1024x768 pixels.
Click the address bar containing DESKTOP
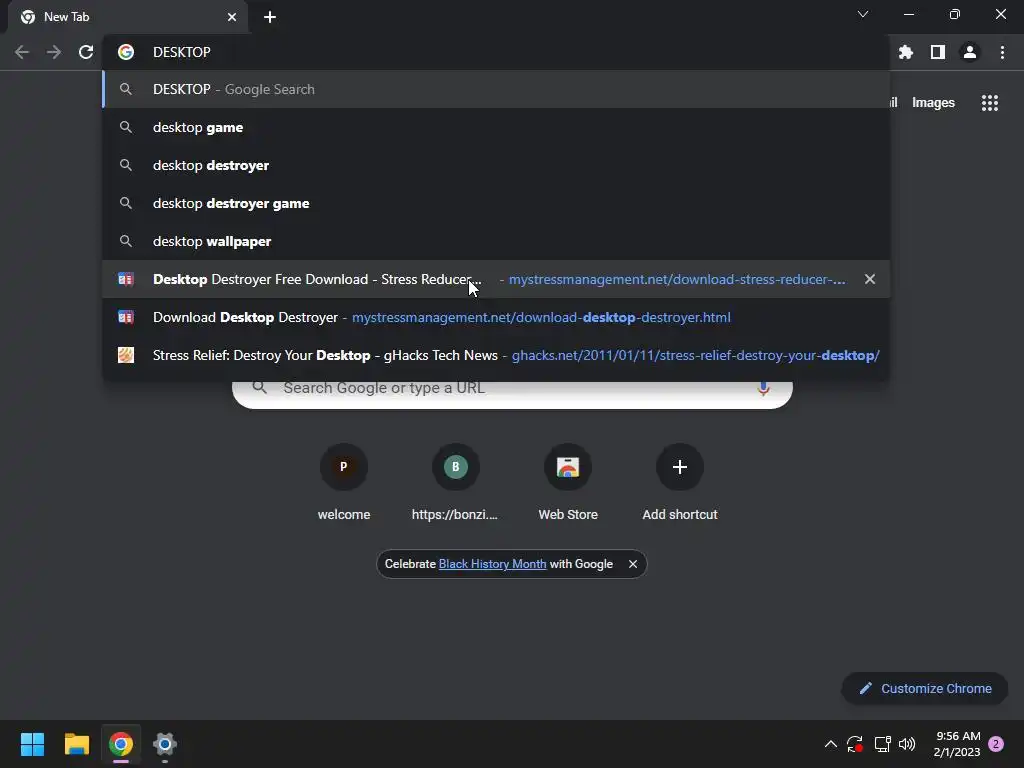pyautogui.click(x=496, y=52)
